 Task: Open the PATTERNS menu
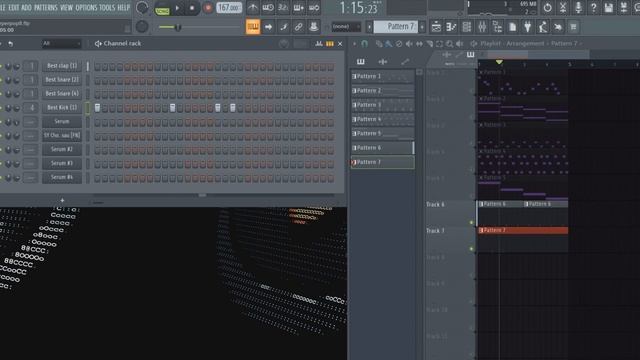click(46, 7)
